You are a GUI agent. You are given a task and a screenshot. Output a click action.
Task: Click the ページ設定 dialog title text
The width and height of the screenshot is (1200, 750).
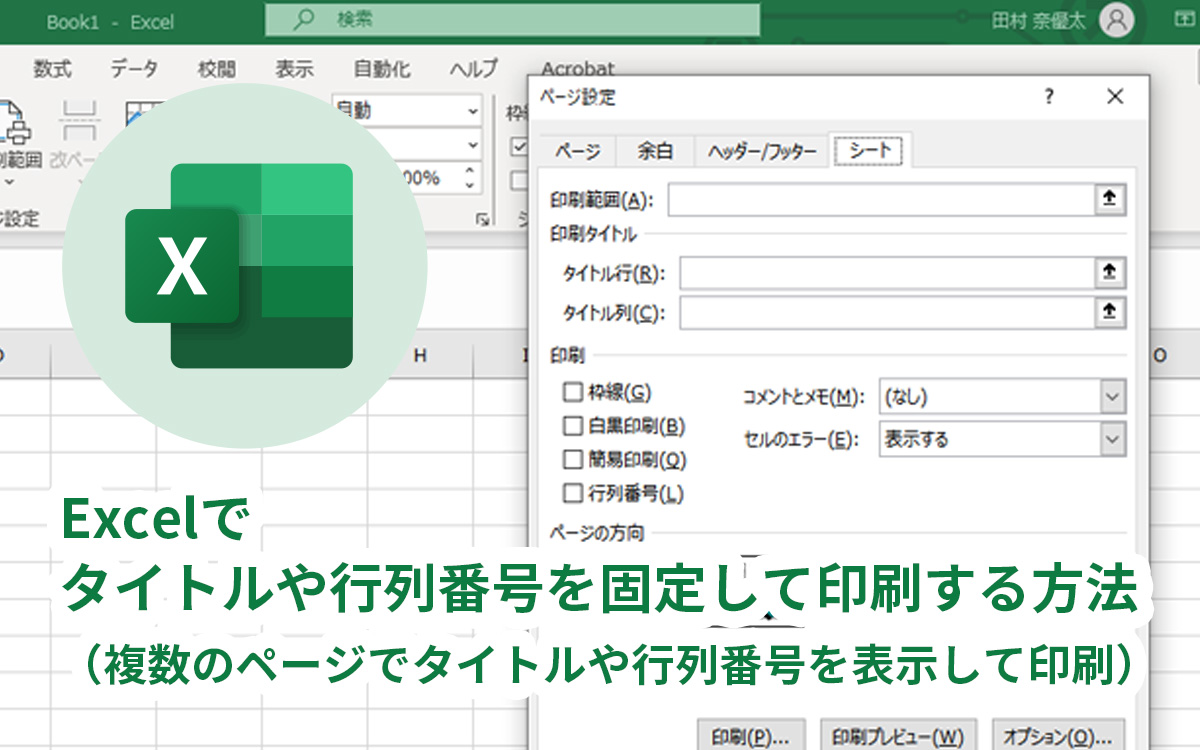tap(578, 97)
